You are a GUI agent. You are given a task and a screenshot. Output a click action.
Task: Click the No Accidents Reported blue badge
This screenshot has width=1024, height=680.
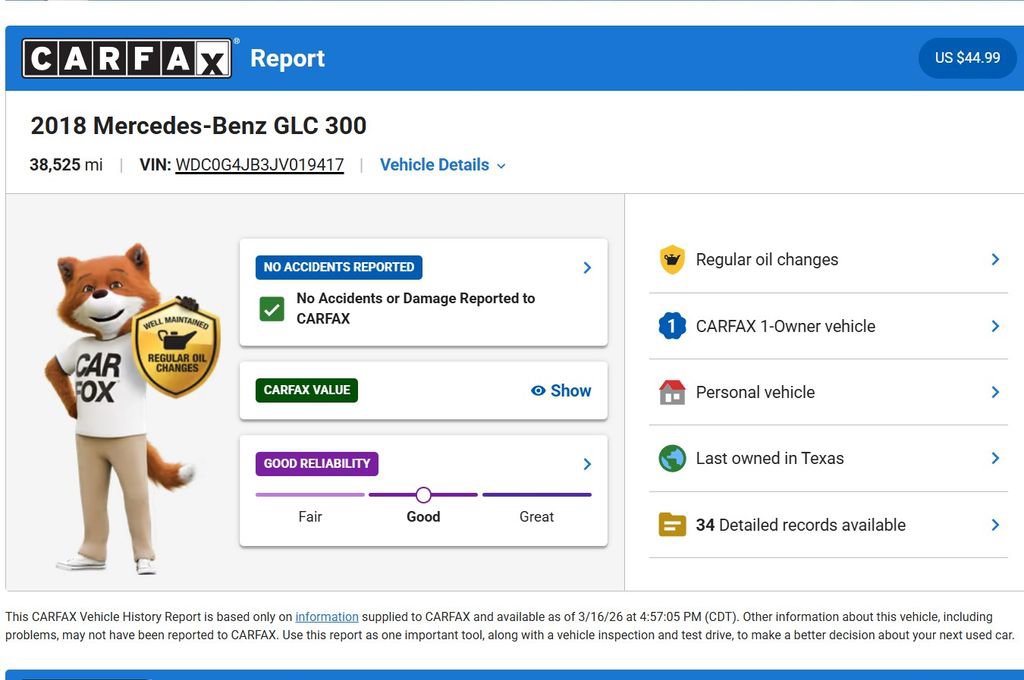(337, 267)
